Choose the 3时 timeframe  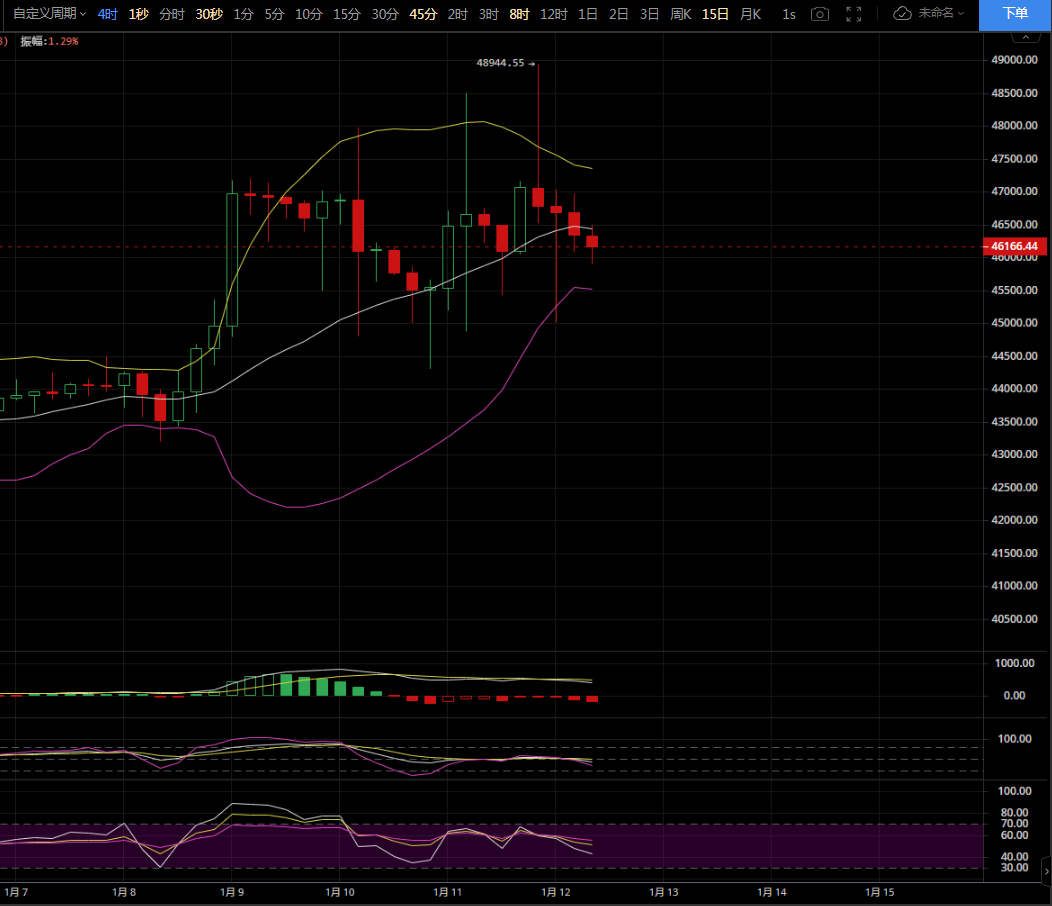click(x=488, y=14)
